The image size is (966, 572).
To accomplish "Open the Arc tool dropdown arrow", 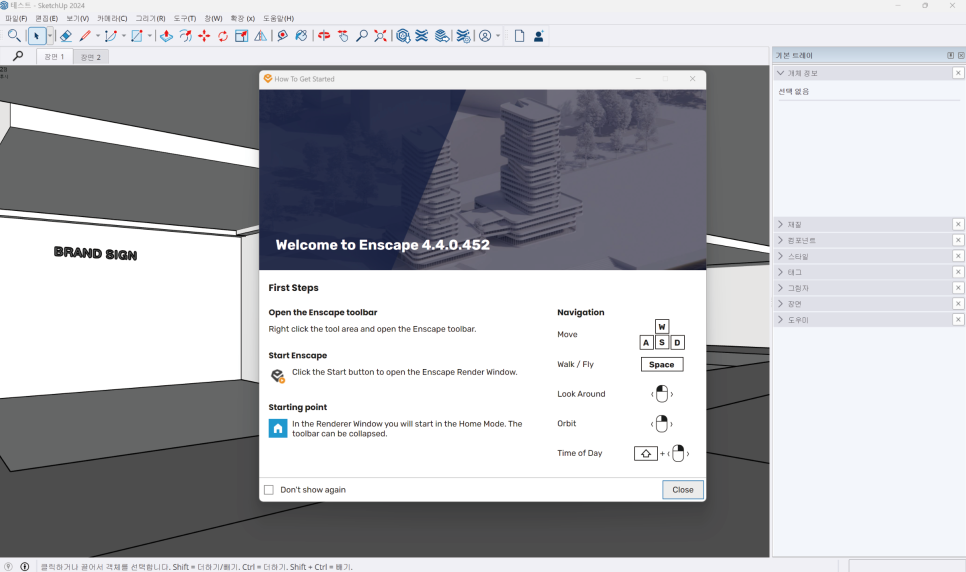I will 124,36.
